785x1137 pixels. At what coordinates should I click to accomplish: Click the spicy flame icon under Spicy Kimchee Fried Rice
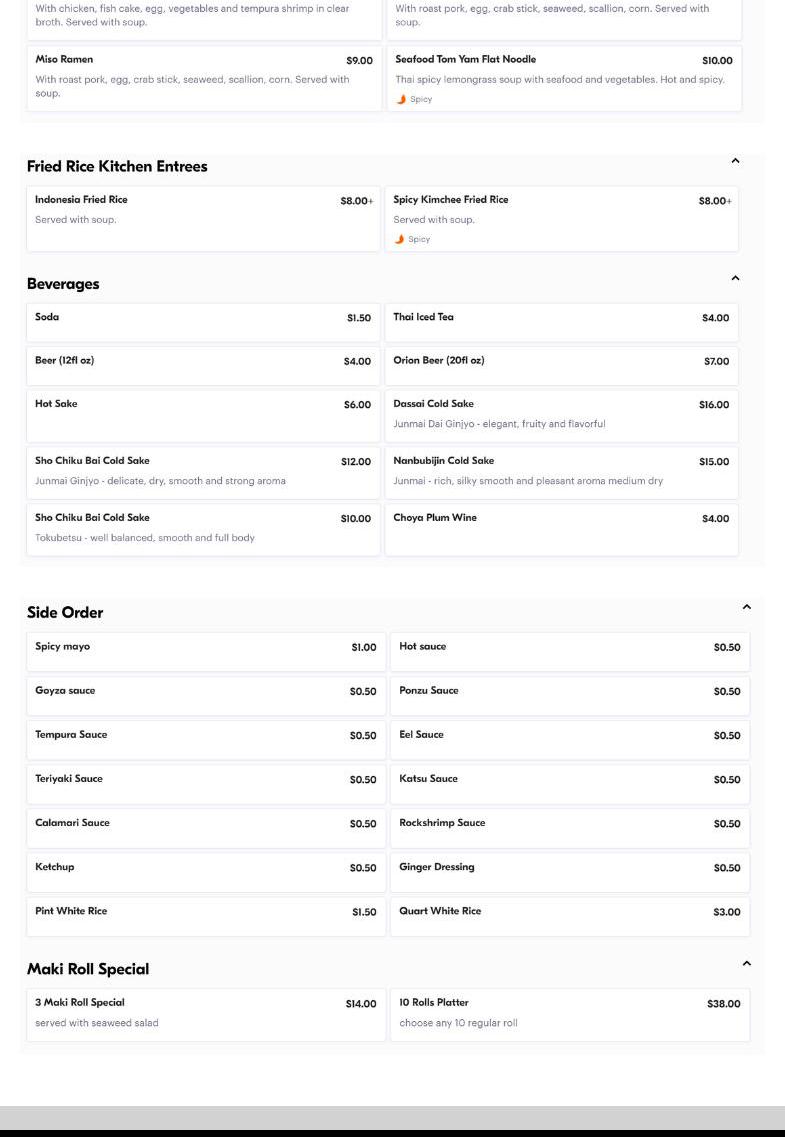[399, 239]
